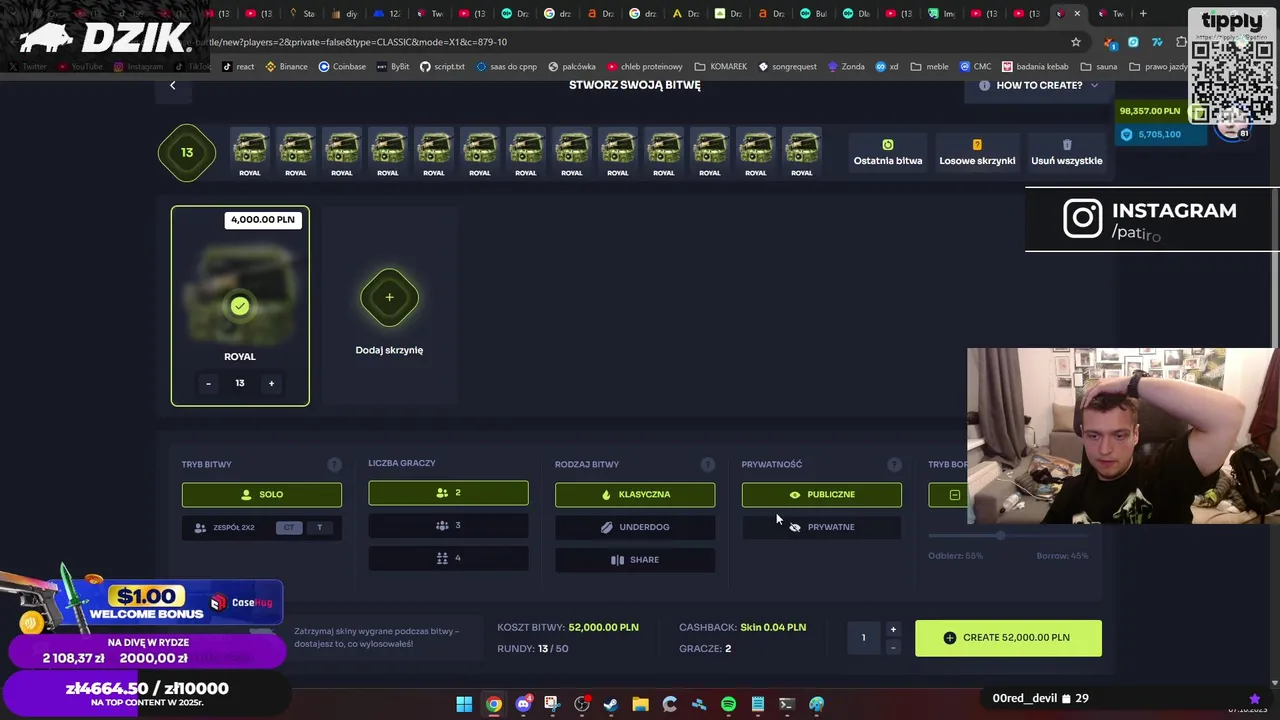Viewport: 1280px width, 720px height.
Task: Set player count to 3
Action: (x=448, y=525)
